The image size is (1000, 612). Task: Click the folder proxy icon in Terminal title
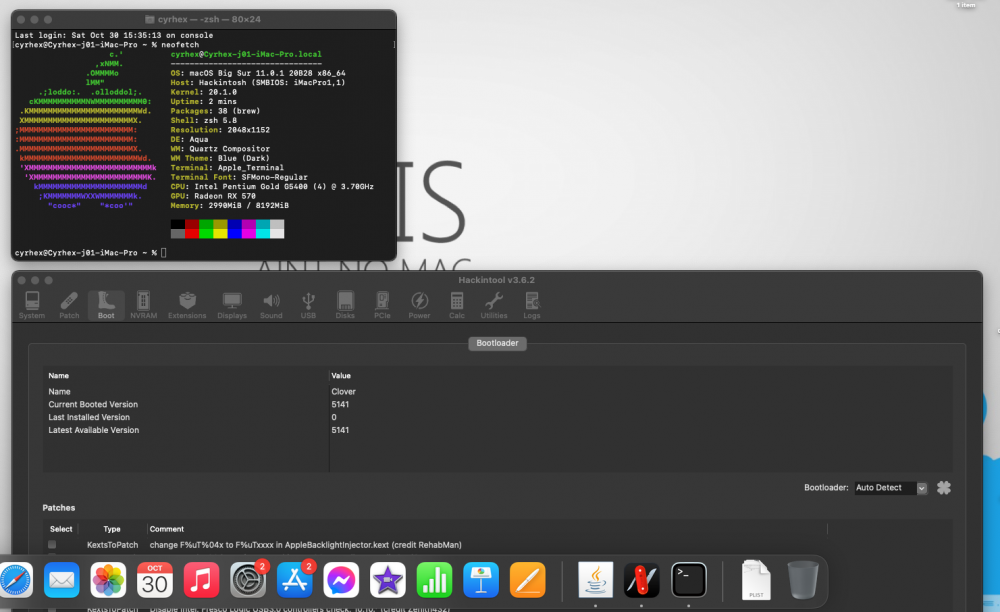150,19
